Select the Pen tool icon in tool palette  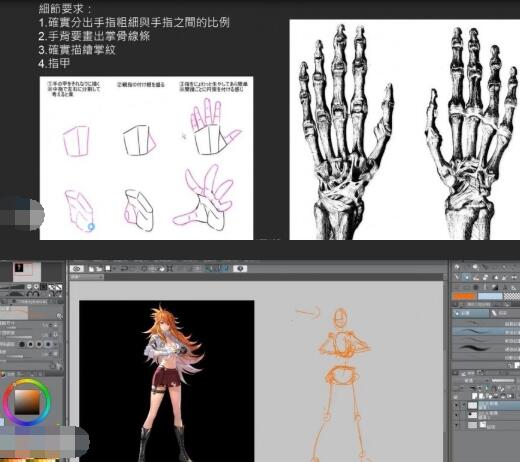(457, 277)
